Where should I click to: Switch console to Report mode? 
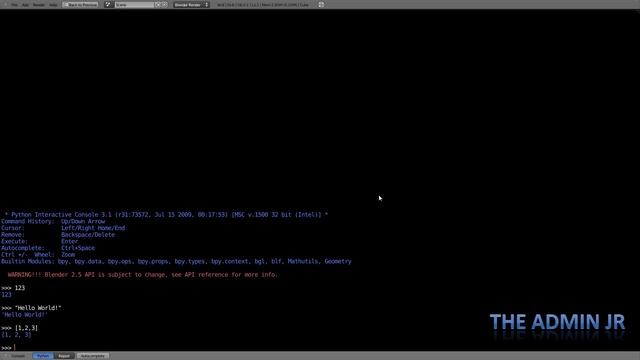[x=64, y=356]
